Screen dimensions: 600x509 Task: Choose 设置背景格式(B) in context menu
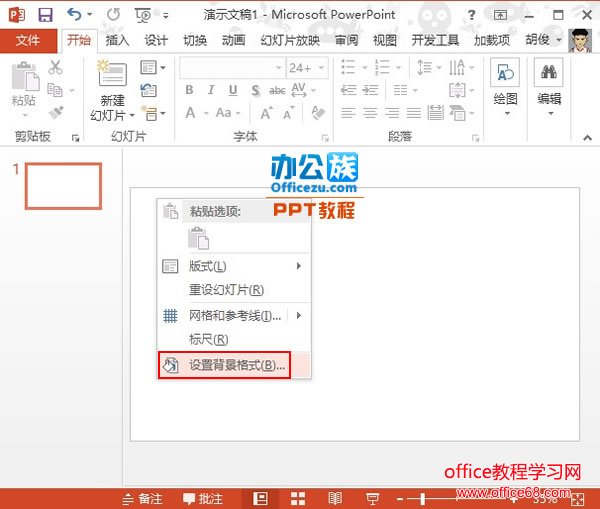234,365
